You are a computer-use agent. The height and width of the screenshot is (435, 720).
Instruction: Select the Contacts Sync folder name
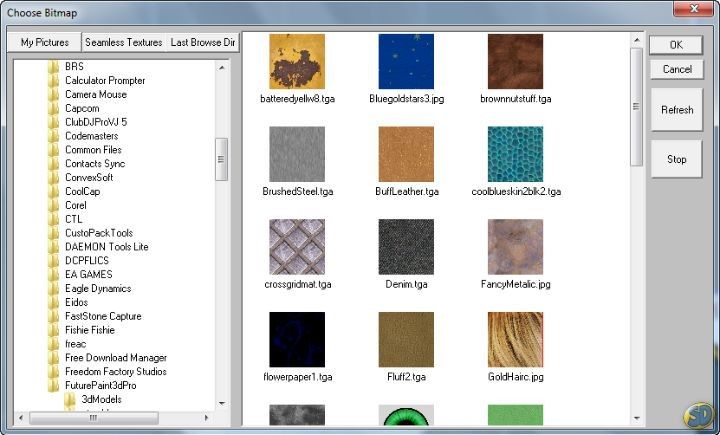click(95, 164)
